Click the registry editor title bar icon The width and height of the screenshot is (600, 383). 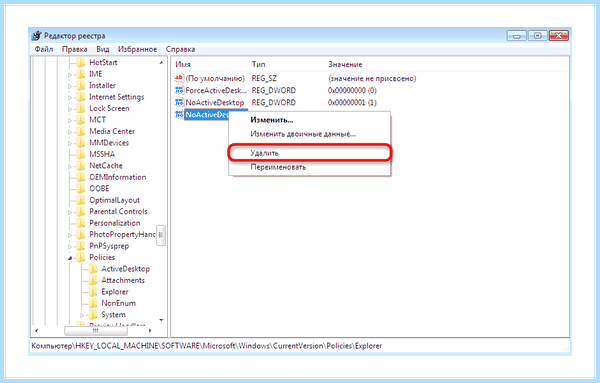pyautogui.click(x=36, y=36)
